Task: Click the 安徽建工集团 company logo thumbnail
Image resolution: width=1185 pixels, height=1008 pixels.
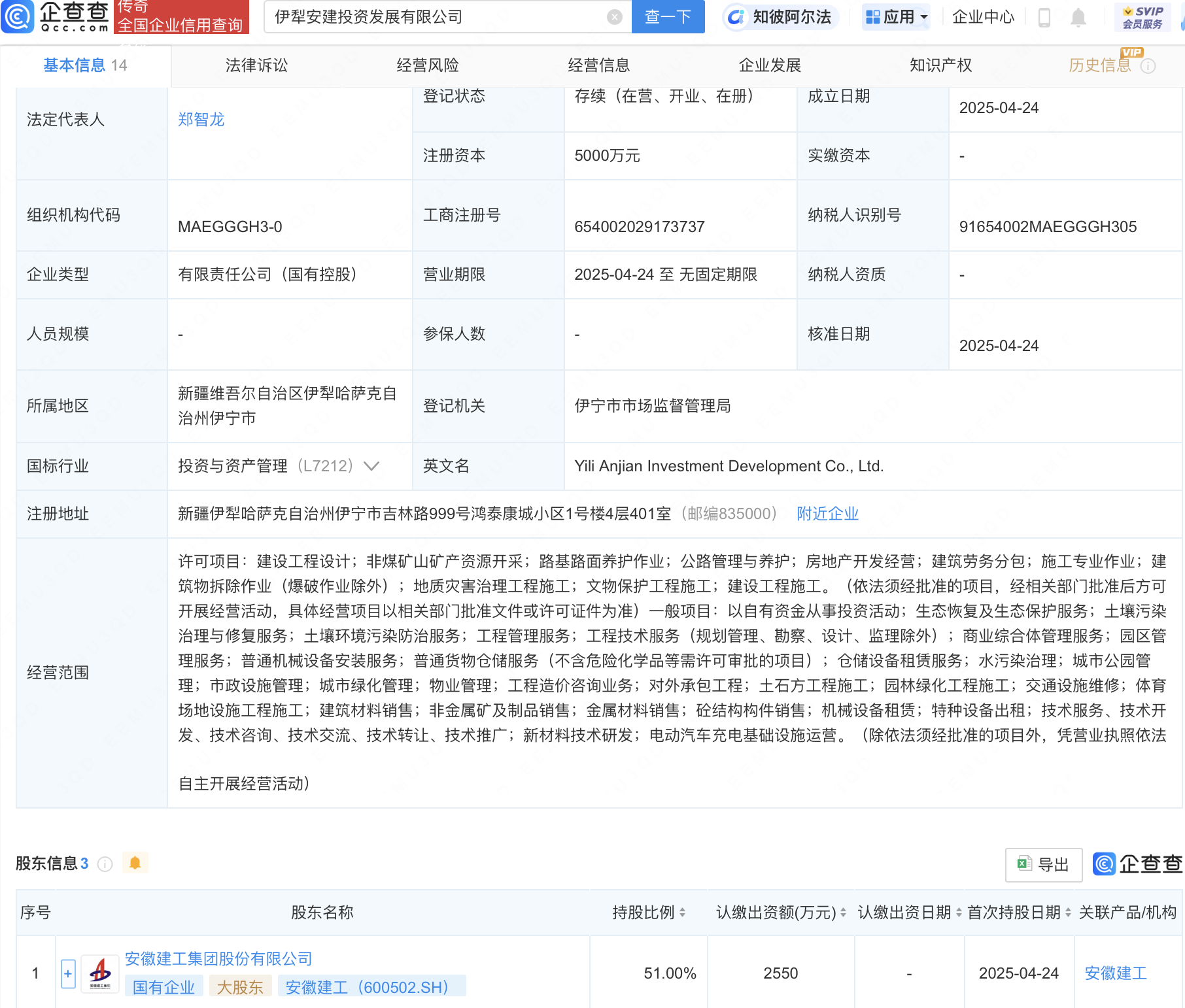Action: click(100, 973)
